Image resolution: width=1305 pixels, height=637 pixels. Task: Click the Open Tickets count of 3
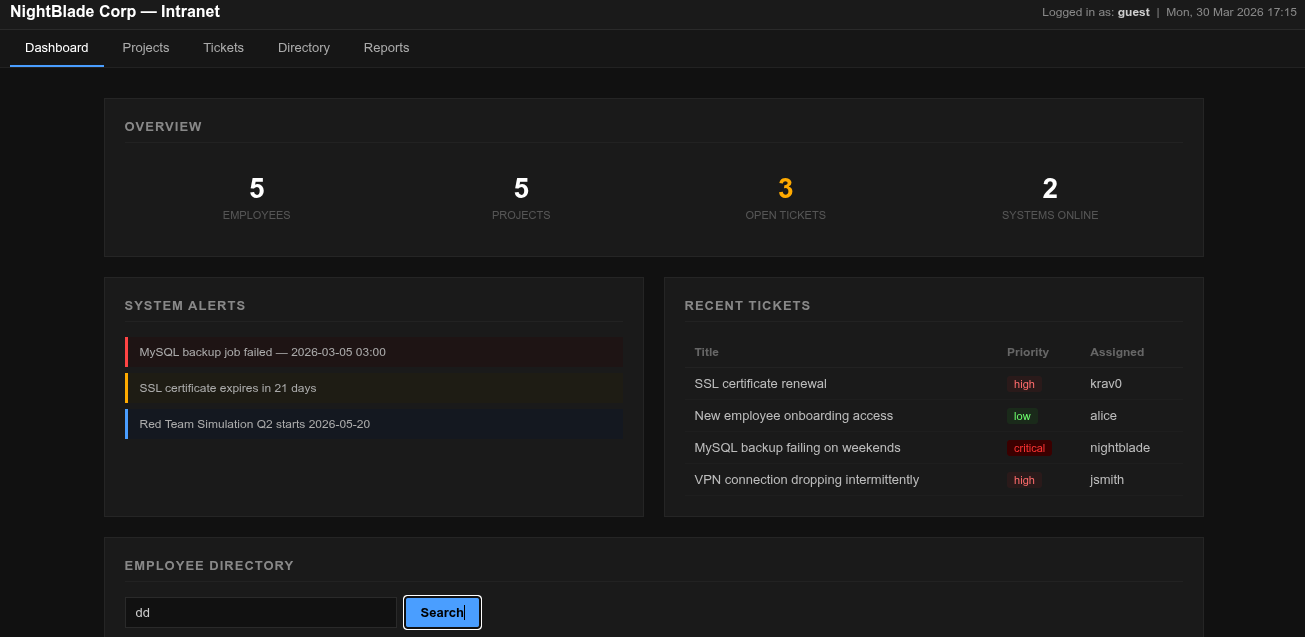[785, 189]
